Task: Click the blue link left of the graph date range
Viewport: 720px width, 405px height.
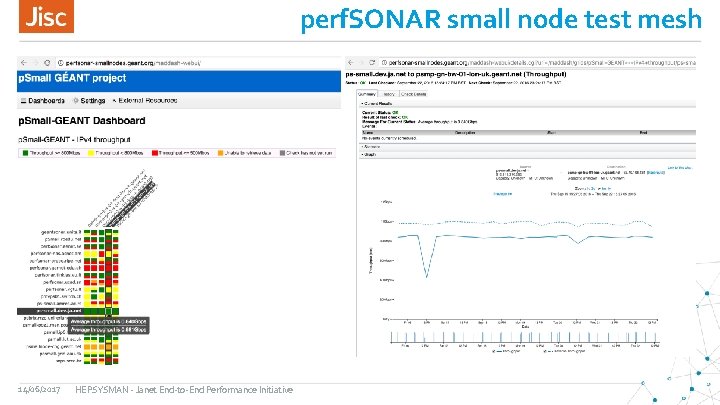Action: [x=502, y=194]
